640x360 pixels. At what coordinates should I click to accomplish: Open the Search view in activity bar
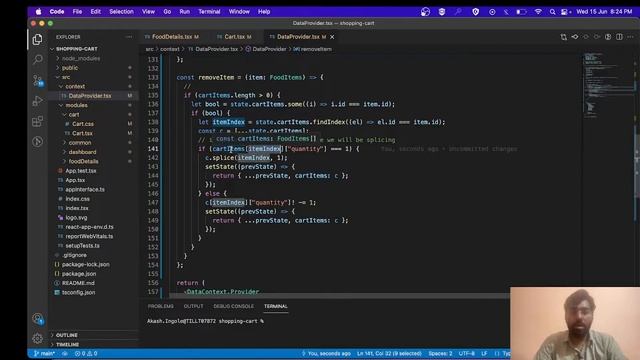38,60
